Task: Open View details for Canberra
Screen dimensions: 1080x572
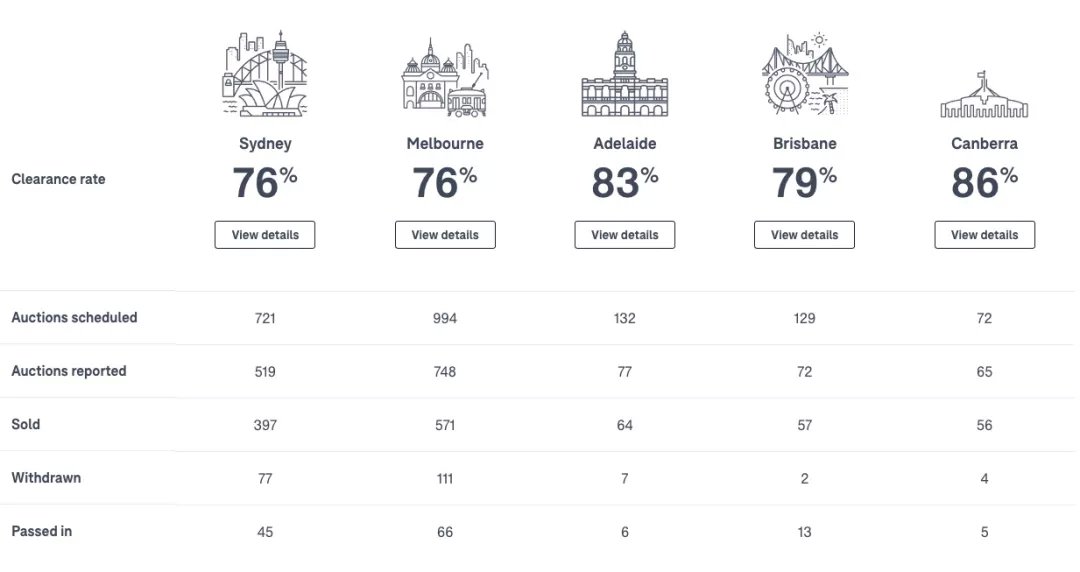Action: [984, 235]
